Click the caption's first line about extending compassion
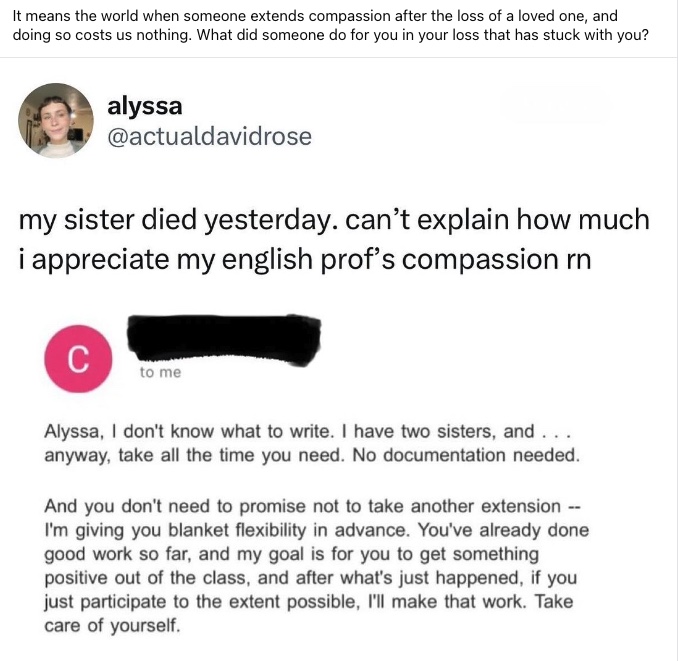 coord(315,16)
